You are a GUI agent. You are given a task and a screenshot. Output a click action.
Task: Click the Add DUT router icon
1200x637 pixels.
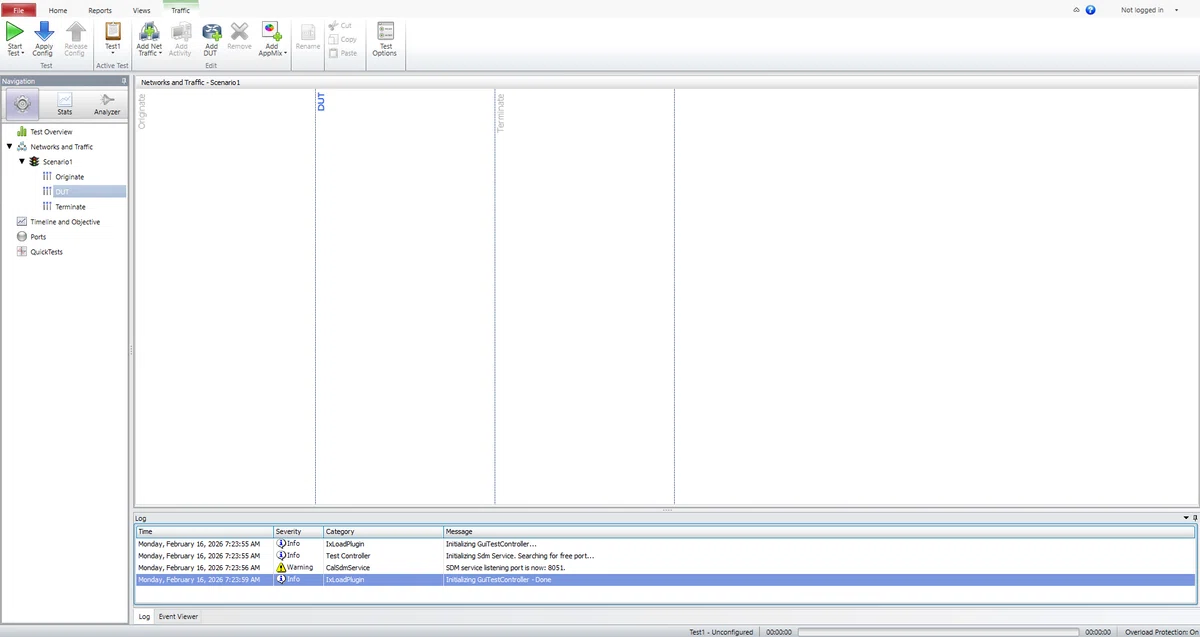coord(211,31)
